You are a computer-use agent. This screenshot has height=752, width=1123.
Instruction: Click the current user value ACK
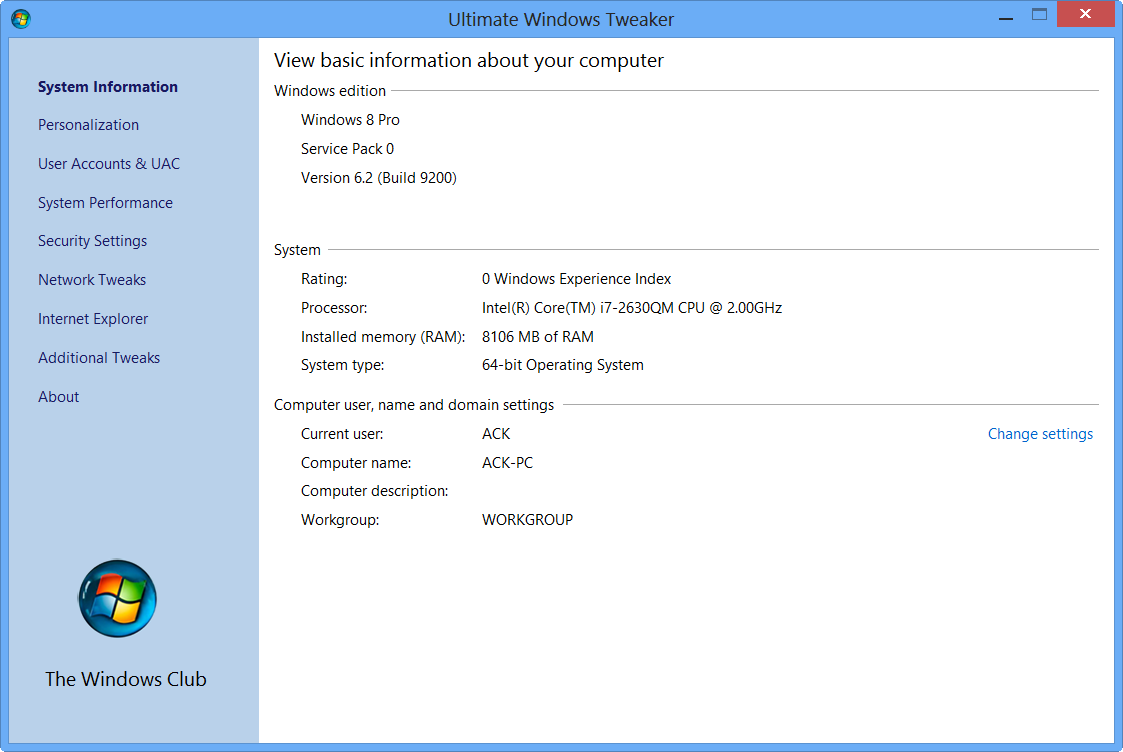[x=496, y=434]
